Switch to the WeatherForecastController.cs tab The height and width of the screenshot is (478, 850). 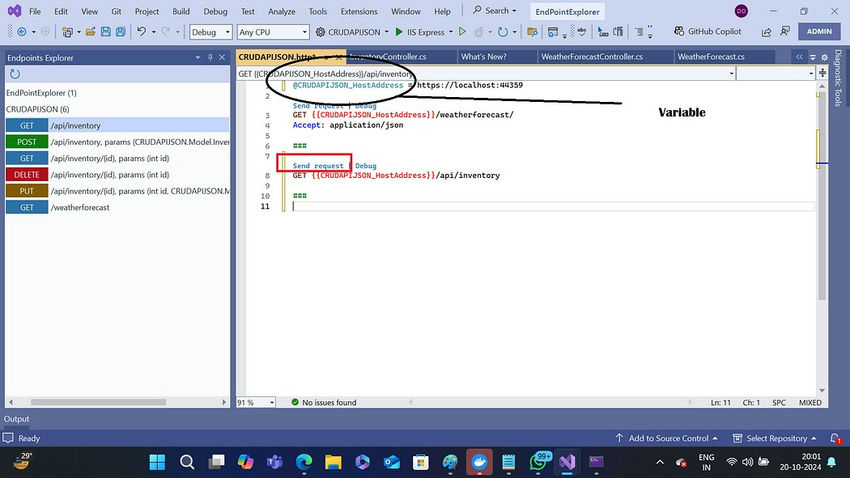pos(591,56)
